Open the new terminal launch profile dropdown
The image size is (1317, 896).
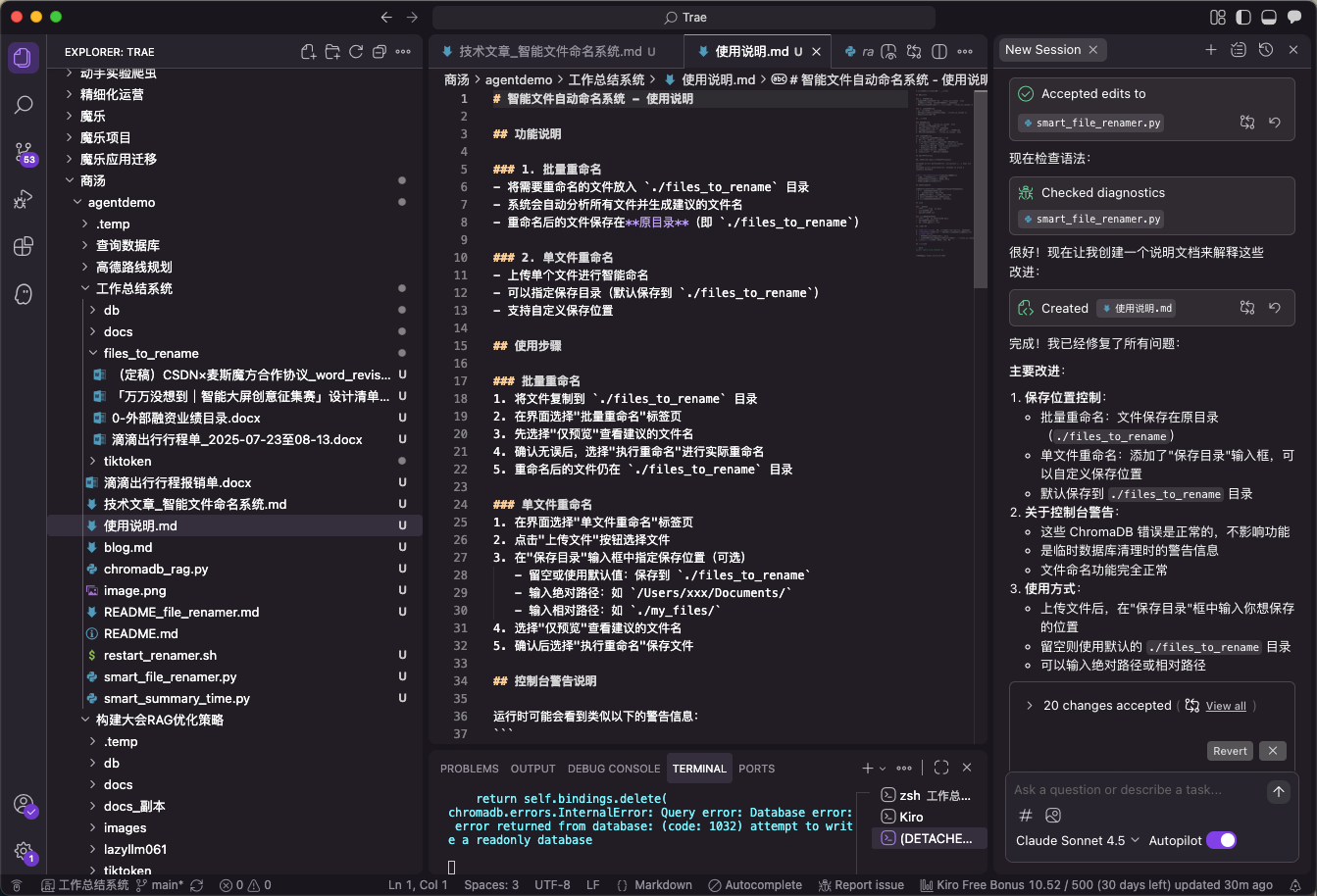[883, 769]
